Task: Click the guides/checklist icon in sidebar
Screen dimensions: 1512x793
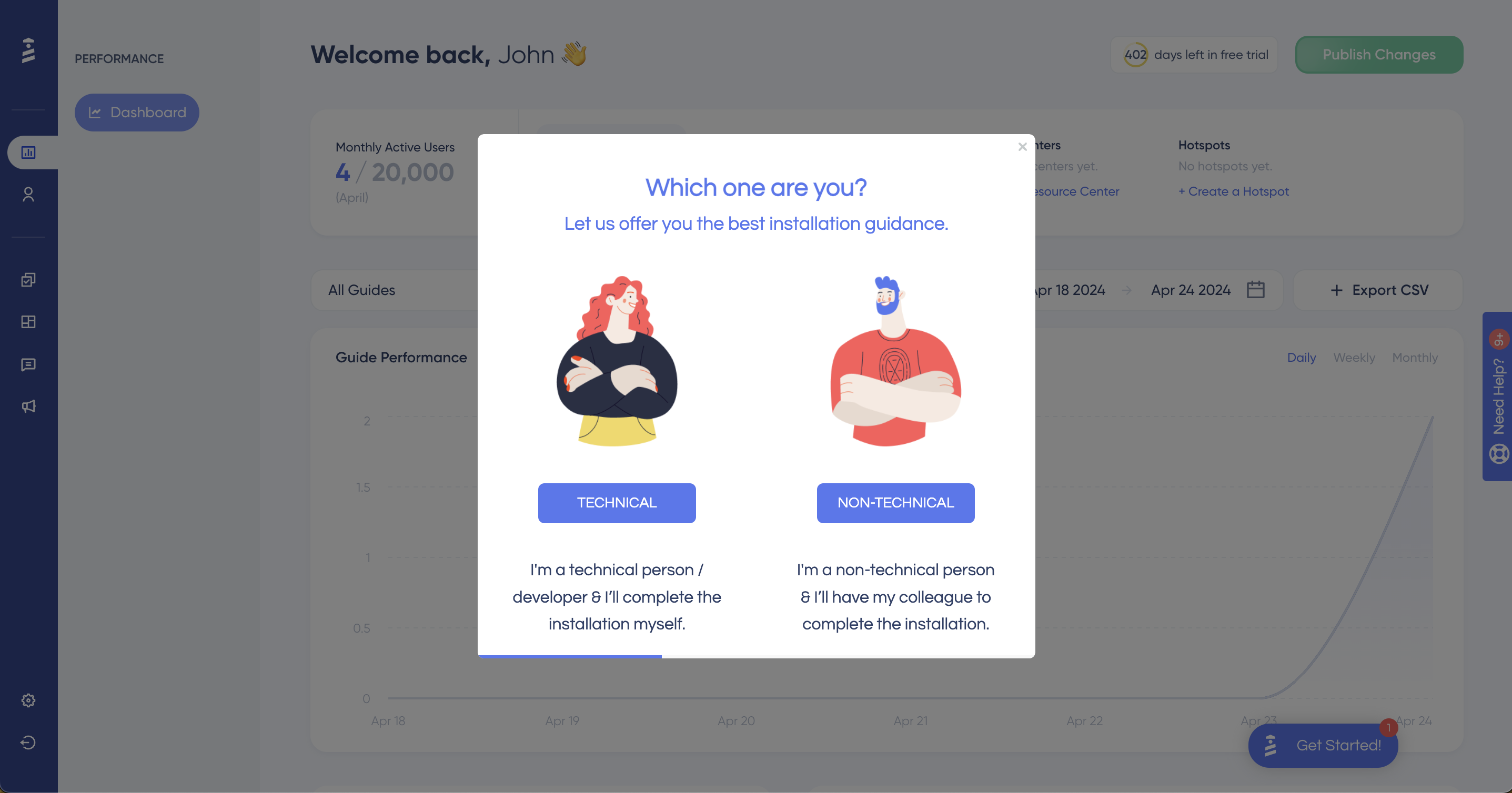Action: pyautogui.click(x=29, y=280)
